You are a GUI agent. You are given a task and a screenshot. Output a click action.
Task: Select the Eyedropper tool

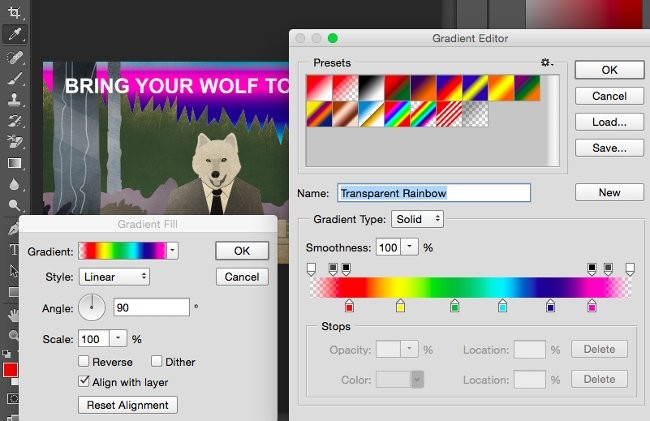[x=14, y=34]
